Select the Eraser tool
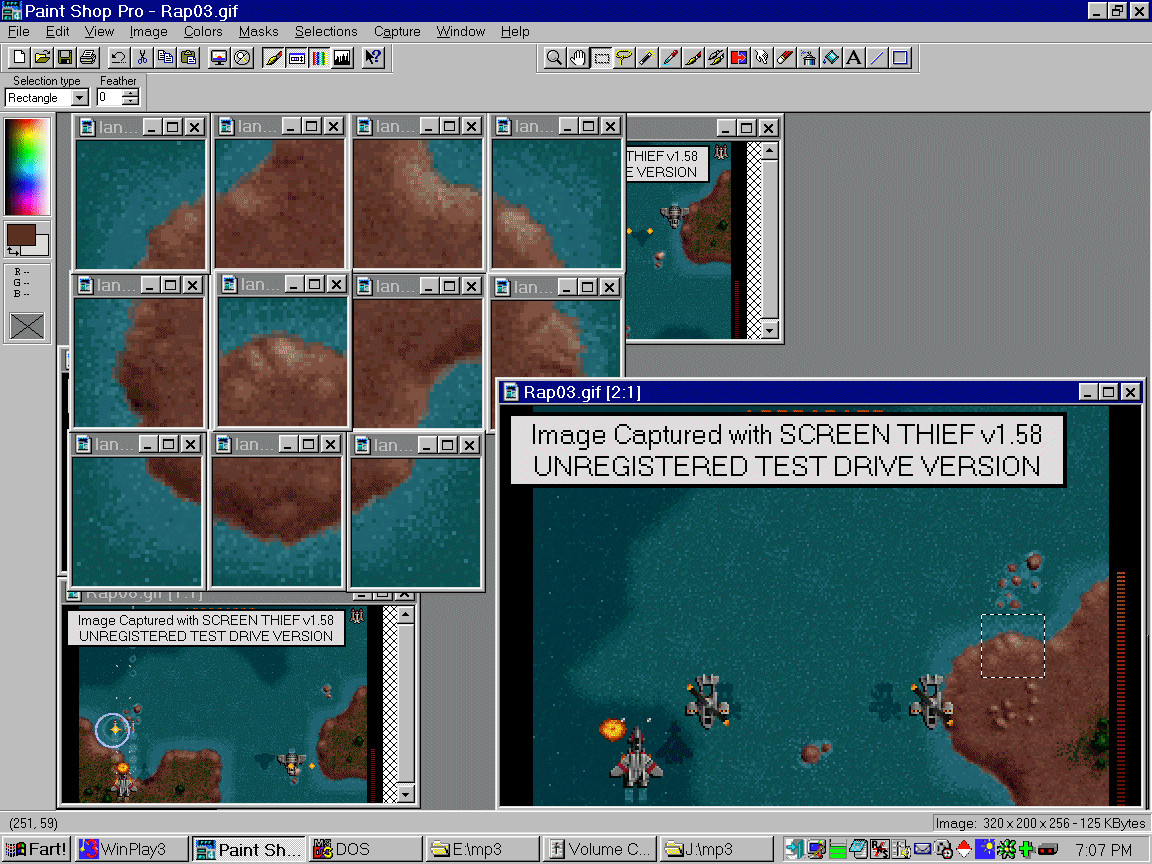Screen dimensions: 1152x864 tap(785, 58)
